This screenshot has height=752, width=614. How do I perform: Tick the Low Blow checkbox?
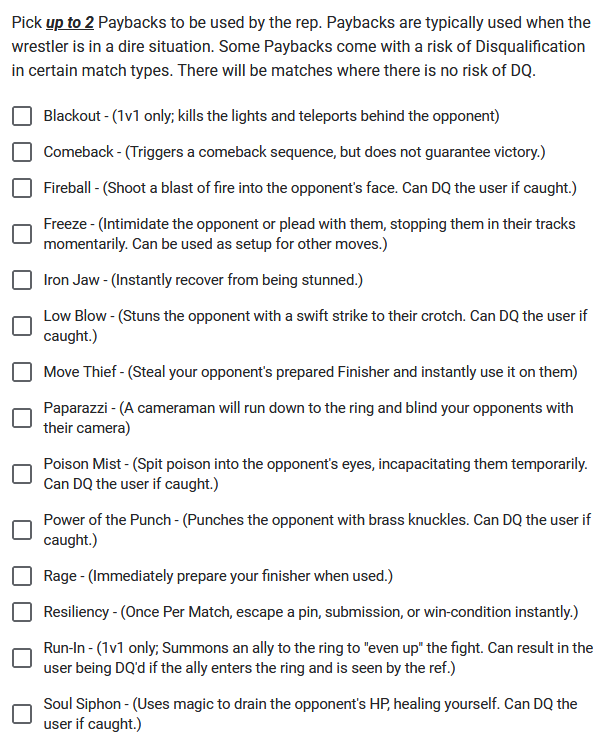click(x=22, y=326)
